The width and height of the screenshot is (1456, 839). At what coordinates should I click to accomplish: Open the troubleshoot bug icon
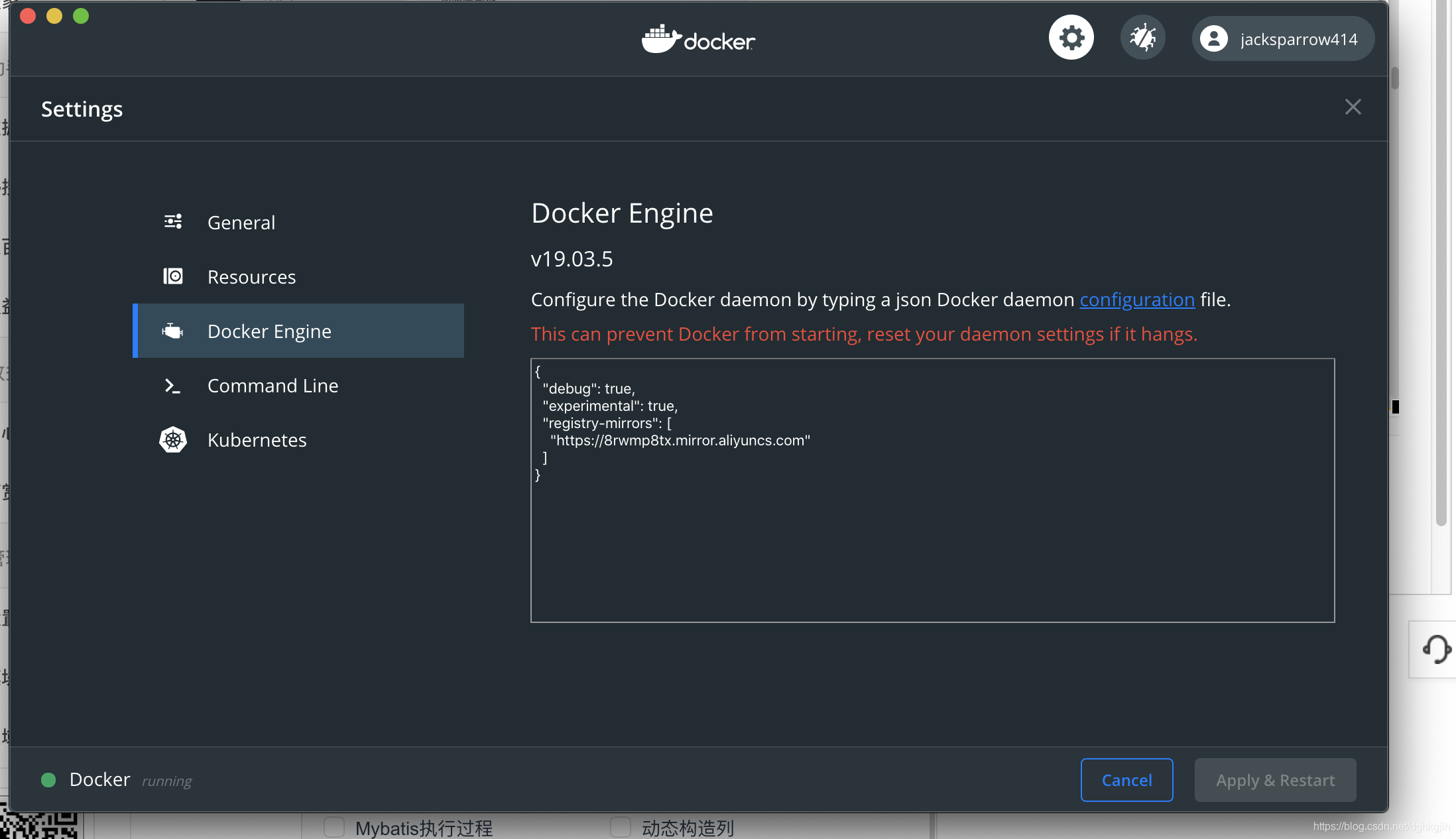(1142, 38)
